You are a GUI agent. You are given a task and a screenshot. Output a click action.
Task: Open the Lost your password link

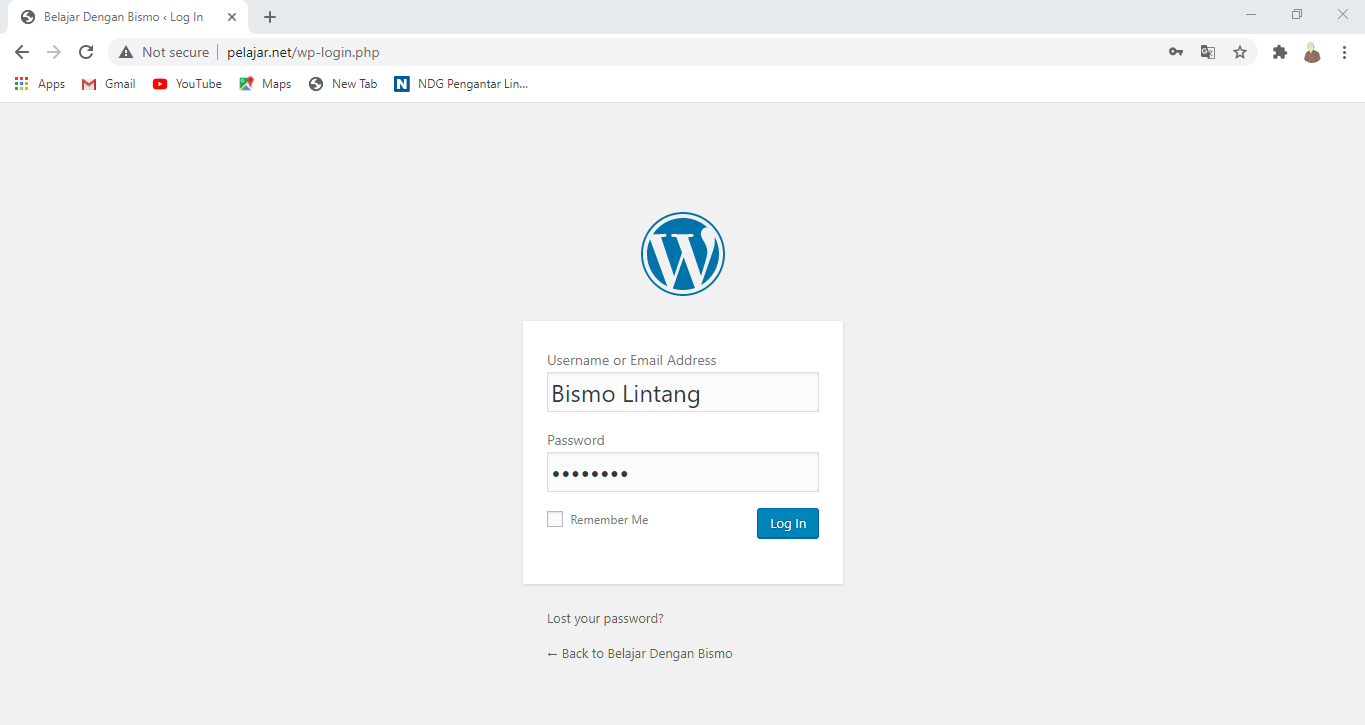(x=605, y=618)
